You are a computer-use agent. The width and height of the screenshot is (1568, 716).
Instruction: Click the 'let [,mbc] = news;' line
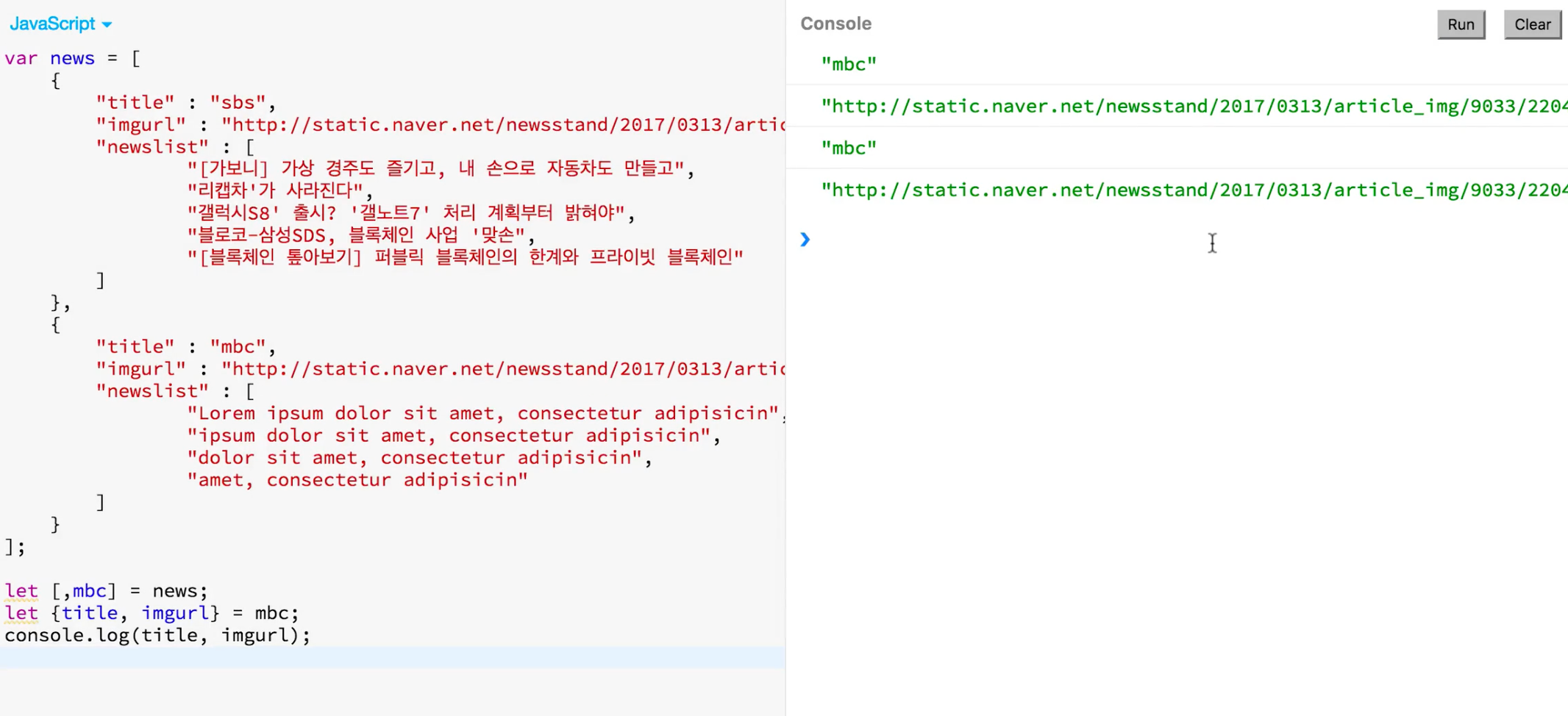(107, 590)
